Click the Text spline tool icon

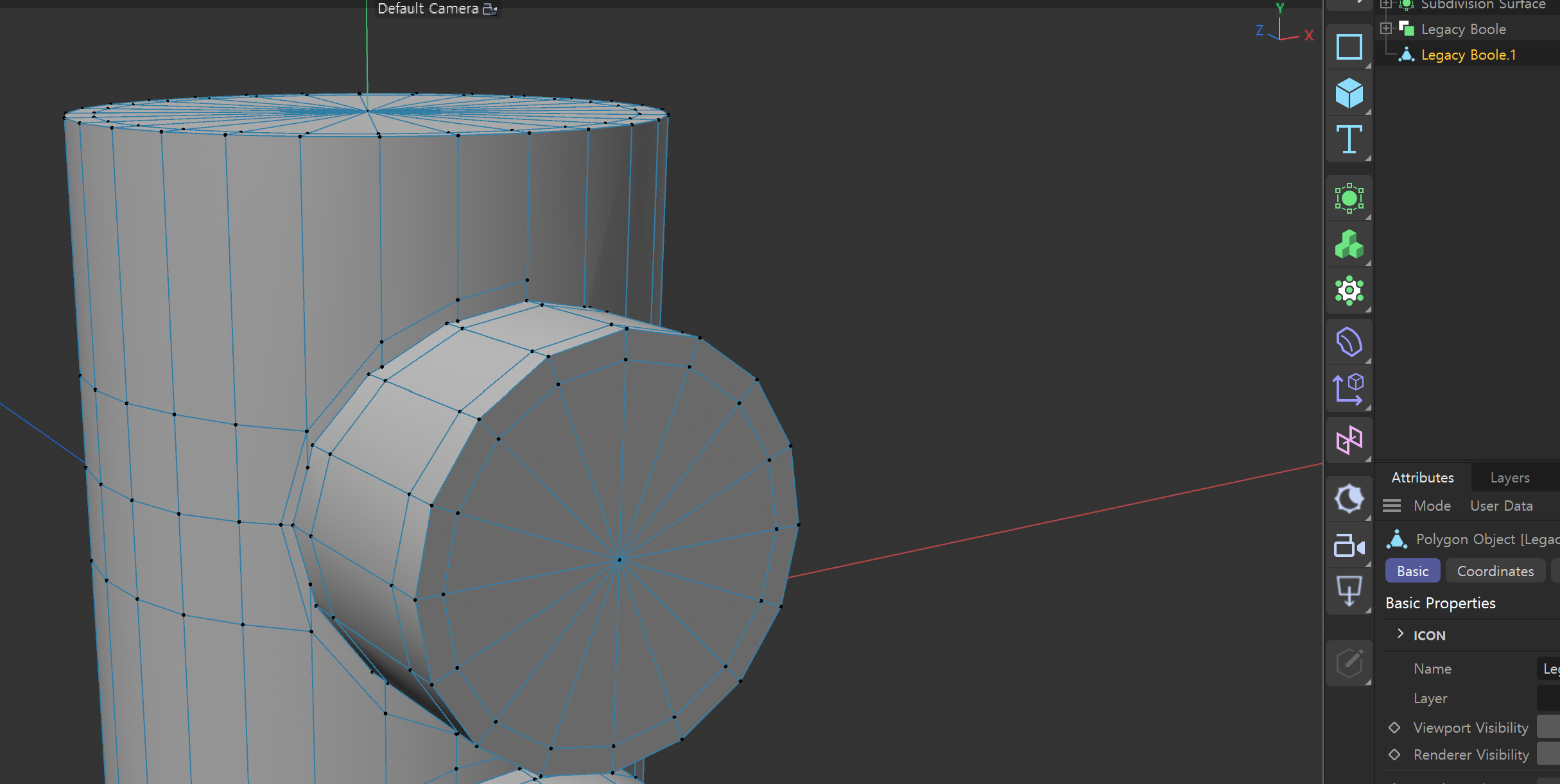[x=1349, y=139]
